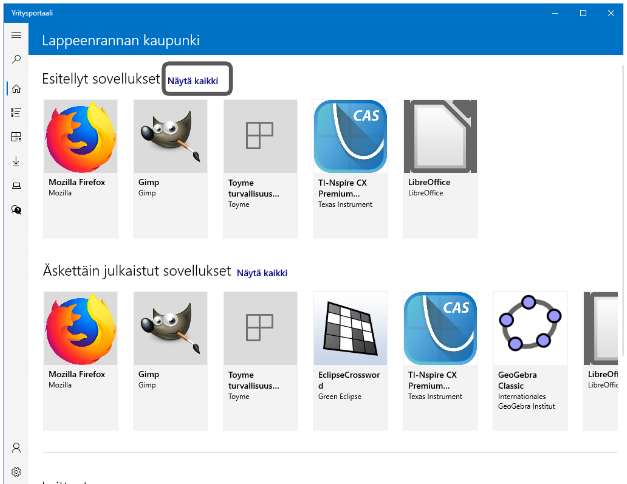Screen dimensions: 627x484
Task: Open Mozilla Firefox in recently published apps
Action: click(x=80, y=361)
